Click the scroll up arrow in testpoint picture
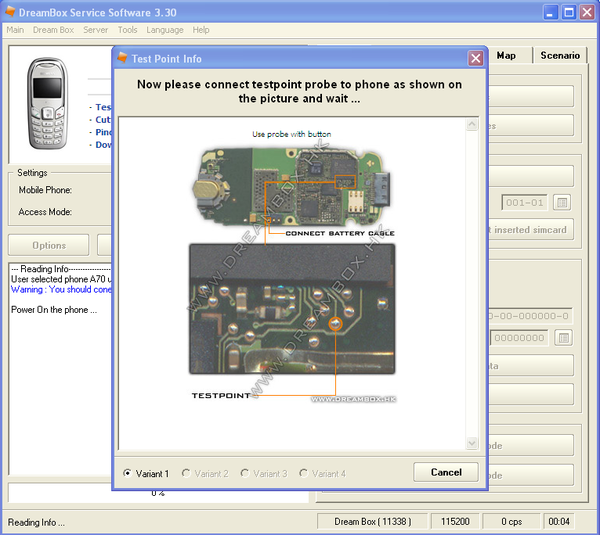 (472, 125)
